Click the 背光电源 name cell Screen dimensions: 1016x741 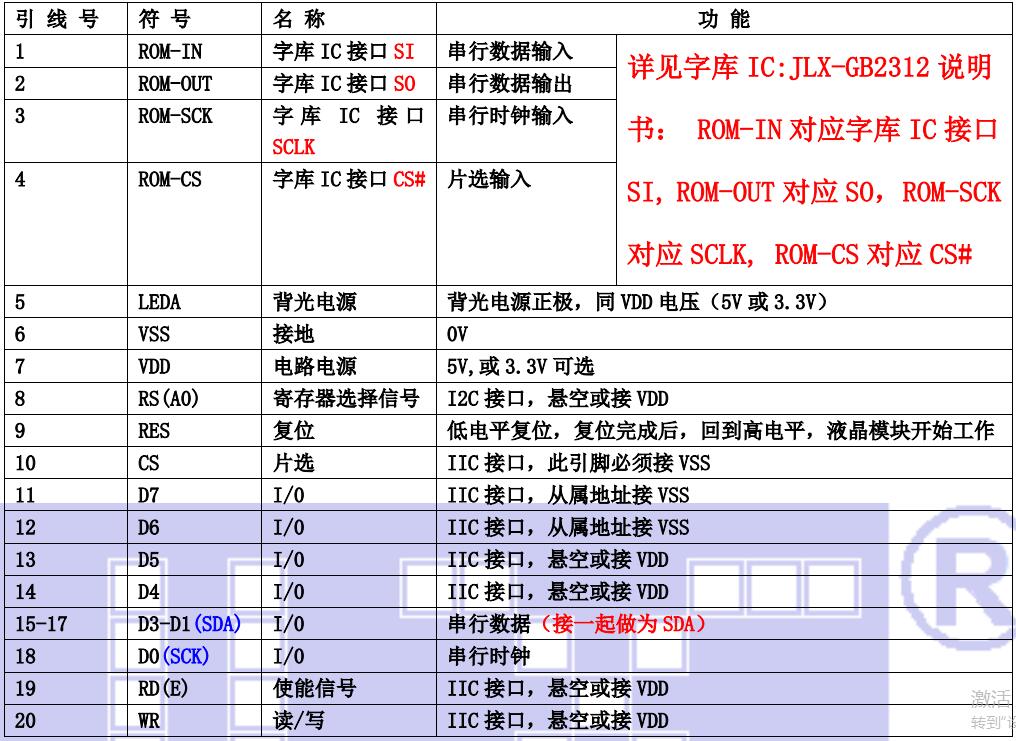click(x=314, y=302)
